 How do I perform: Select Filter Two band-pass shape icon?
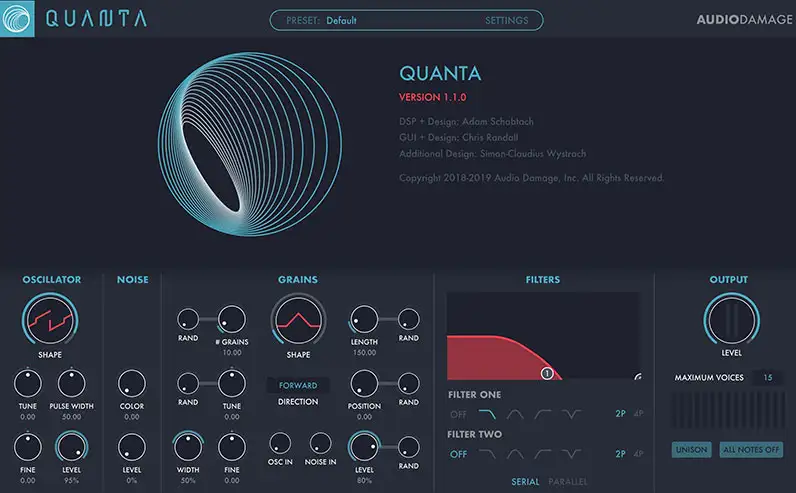pos(515,454)
